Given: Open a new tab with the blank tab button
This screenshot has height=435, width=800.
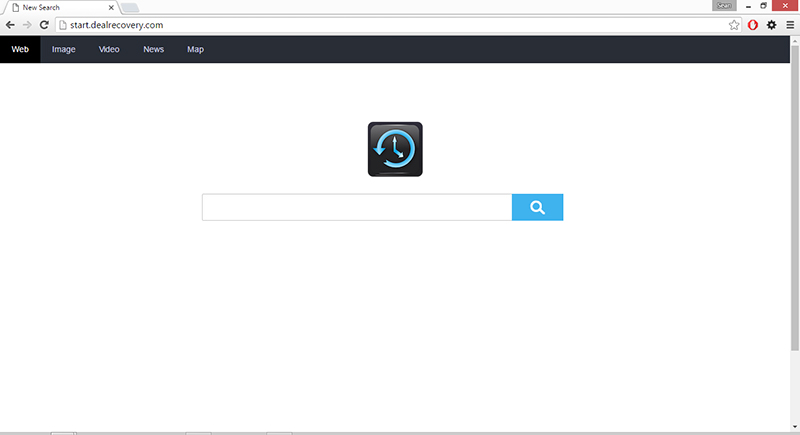Looking at the screenshot, I should click(130, 8).
